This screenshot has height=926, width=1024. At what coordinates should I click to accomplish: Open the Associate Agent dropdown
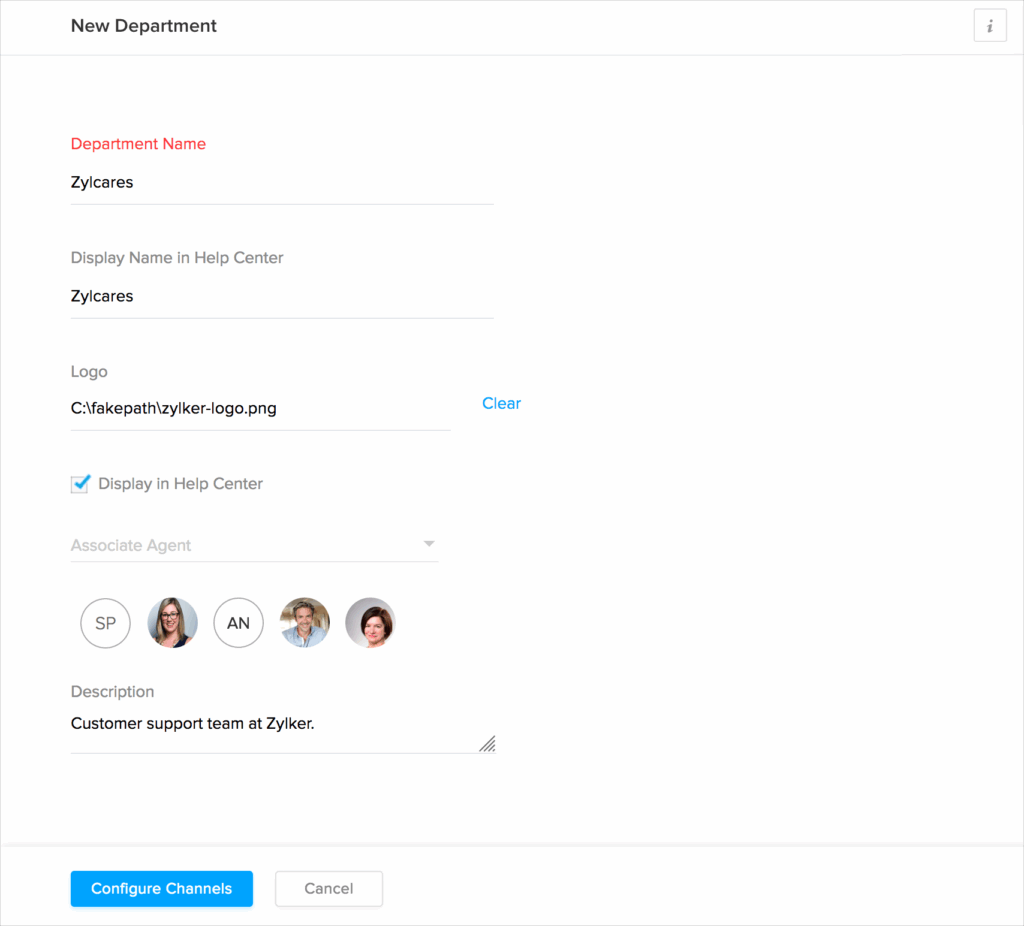pos(254,545)
